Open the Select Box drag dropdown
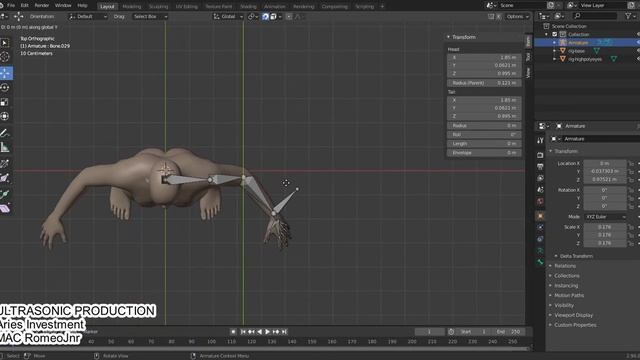 click(150, 17)
